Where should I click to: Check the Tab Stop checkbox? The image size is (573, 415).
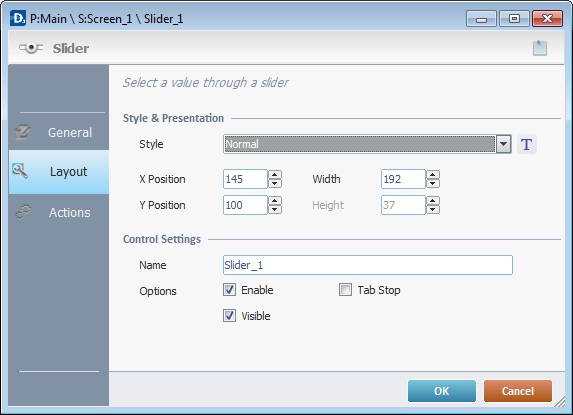point(345,290)
